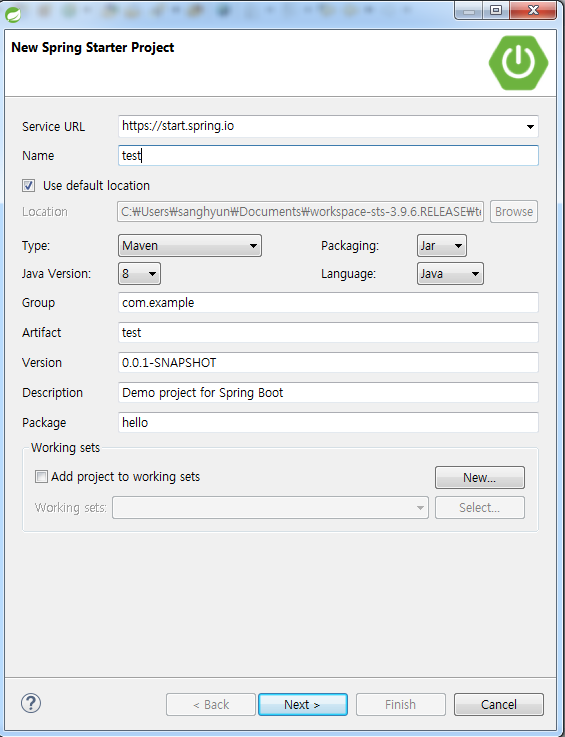Click the Select... working sets button
The image size is (565, 737).
(x=480, y=508)
